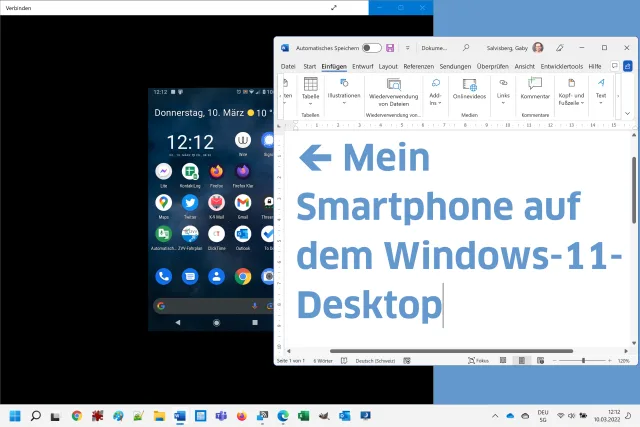
Task: Click the right ribbon scroll arrow
Action: [618, 96]
